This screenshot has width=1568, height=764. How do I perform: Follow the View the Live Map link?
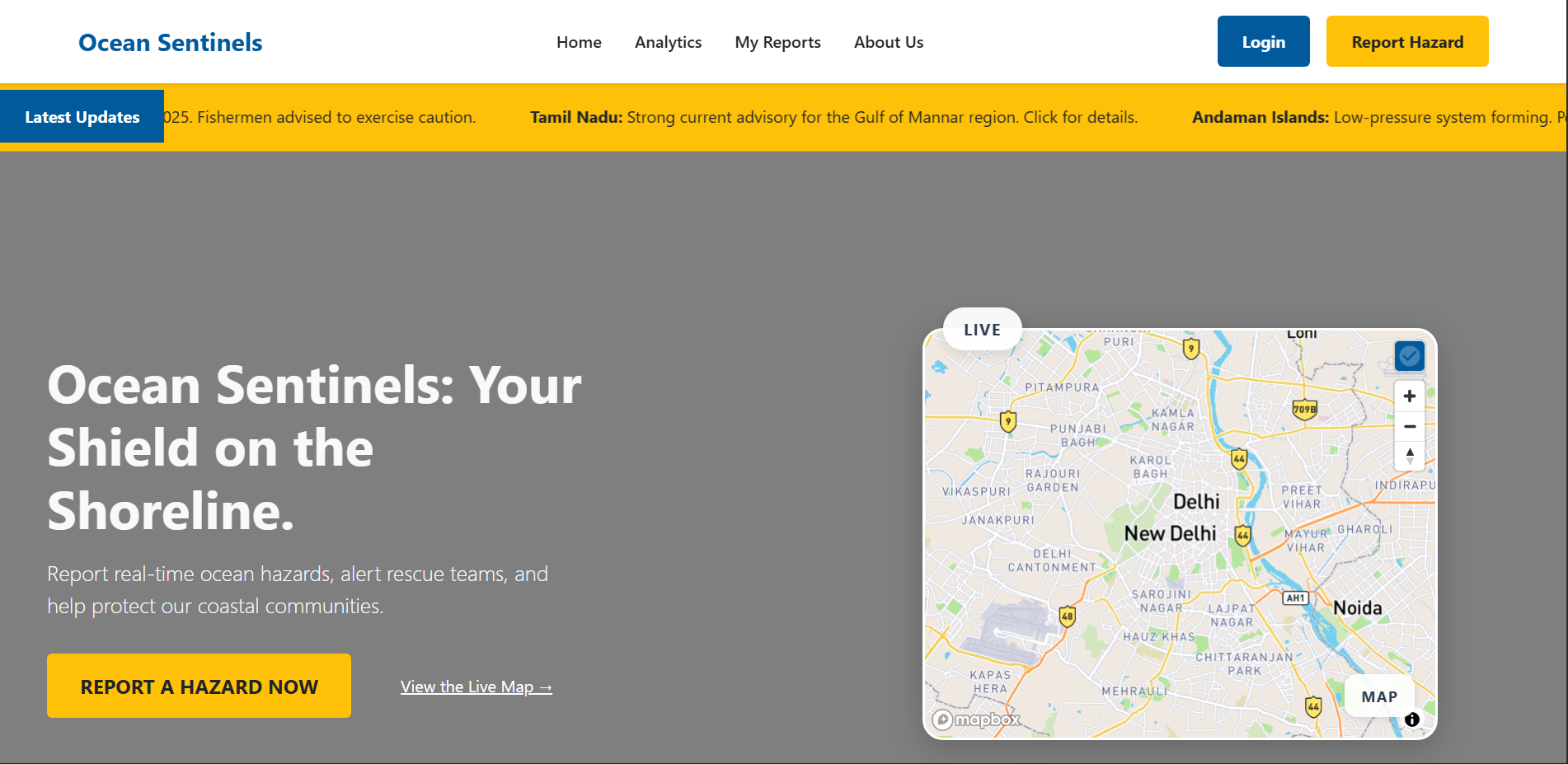tap(476, 687)
